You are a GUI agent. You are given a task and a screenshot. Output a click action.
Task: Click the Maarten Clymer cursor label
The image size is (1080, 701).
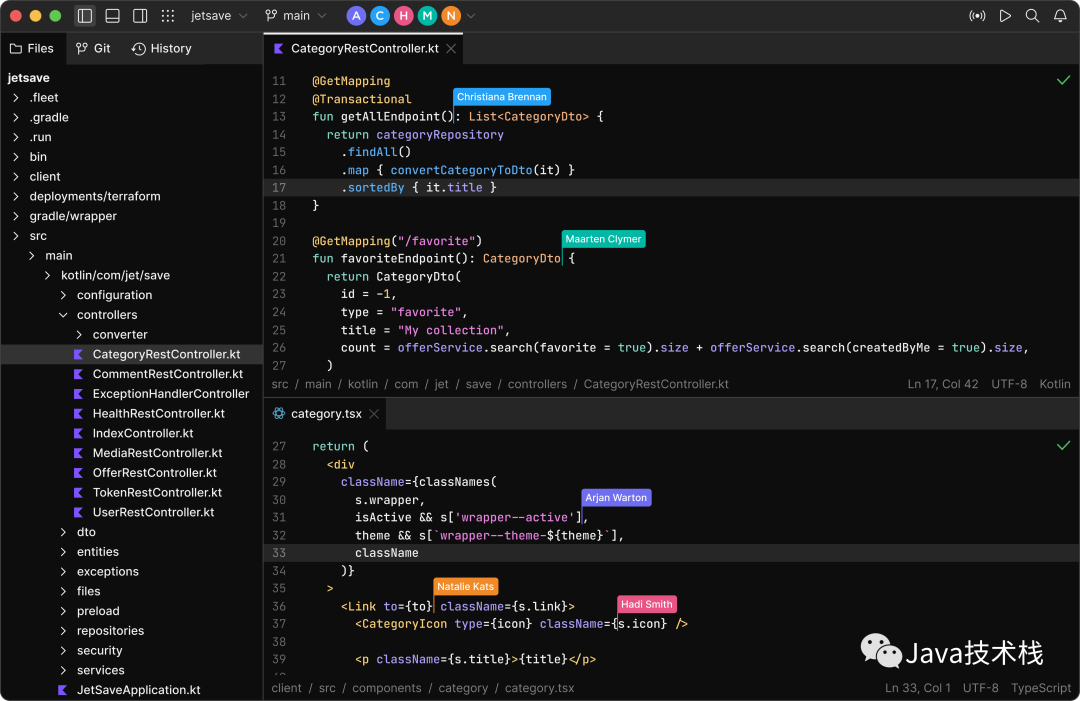603,239
